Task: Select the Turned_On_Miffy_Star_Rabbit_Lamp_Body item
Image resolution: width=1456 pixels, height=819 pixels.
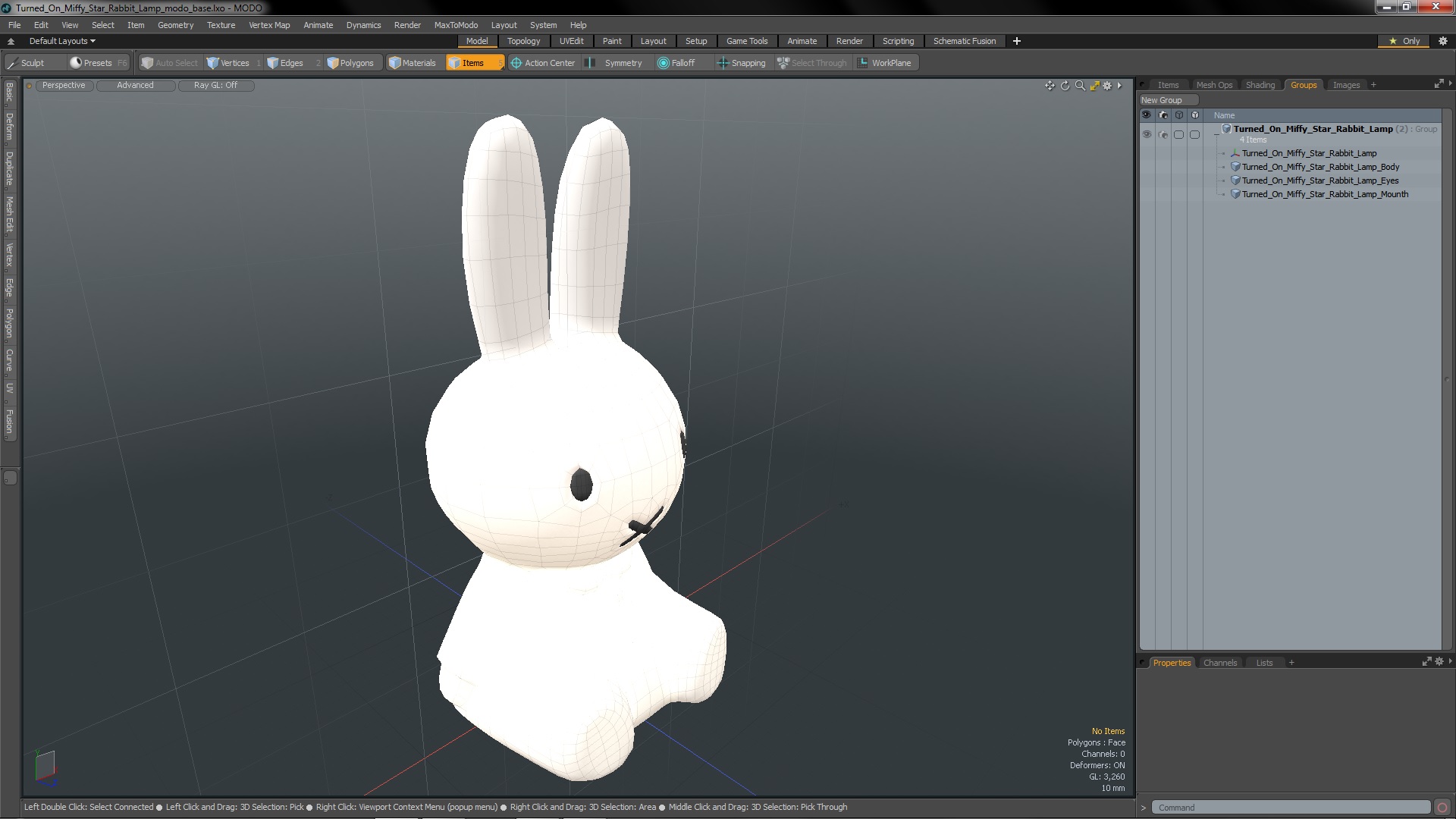Action: (x=1320, y=167)
